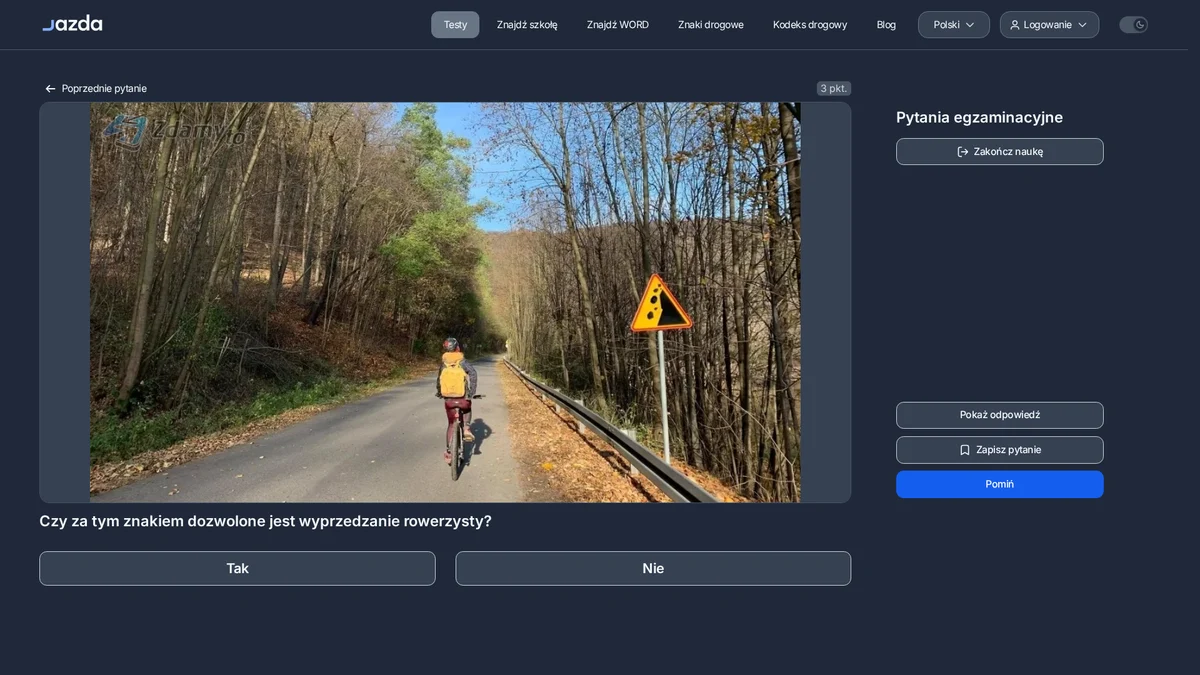The height and width of the screenshot is (675, 1200).
Task: Click the back arrow beside Poprzednie pytanie
Action: coord(50,89)
